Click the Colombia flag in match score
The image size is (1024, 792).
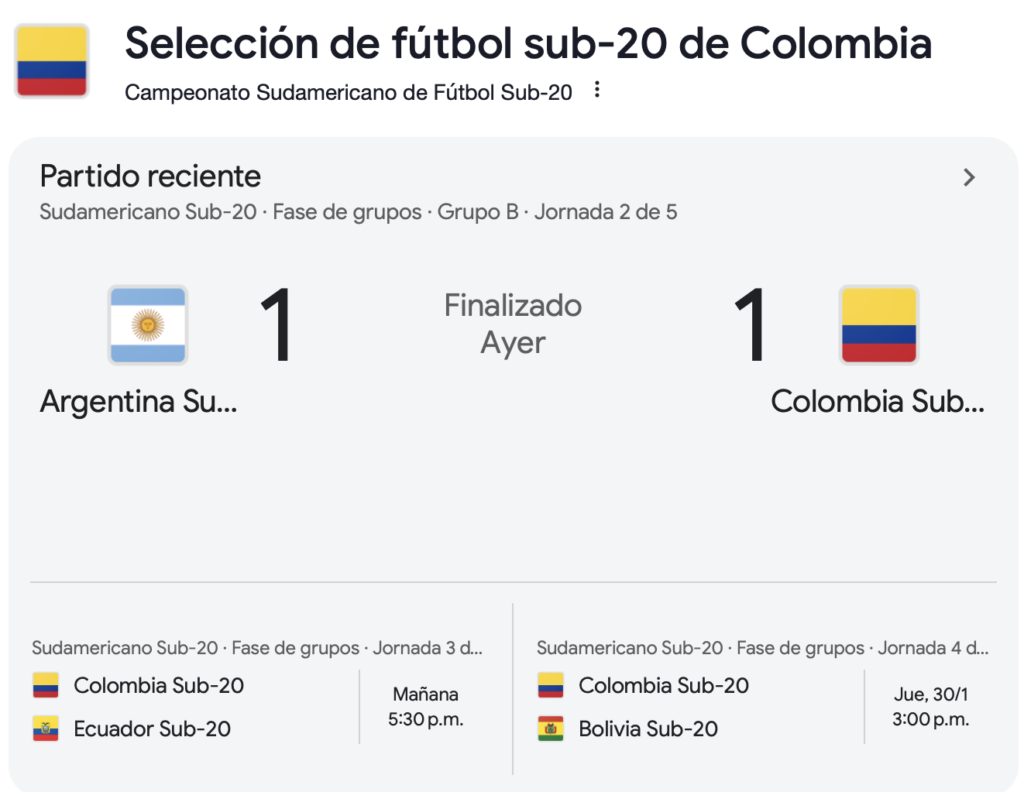(879, 325)
